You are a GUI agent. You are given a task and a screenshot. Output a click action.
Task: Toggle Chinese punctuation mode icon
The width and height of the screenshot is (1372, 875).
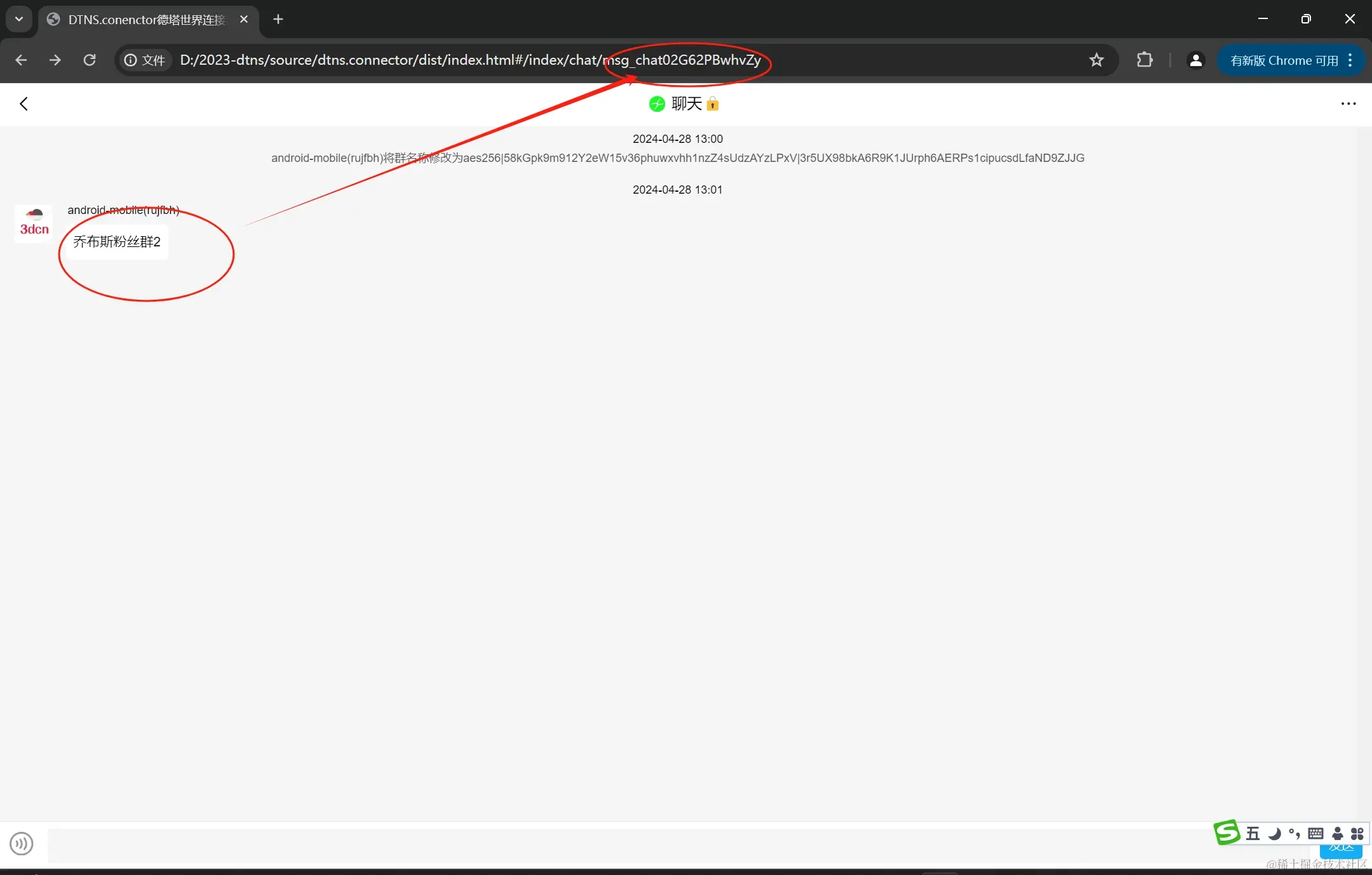(1294, 834)
